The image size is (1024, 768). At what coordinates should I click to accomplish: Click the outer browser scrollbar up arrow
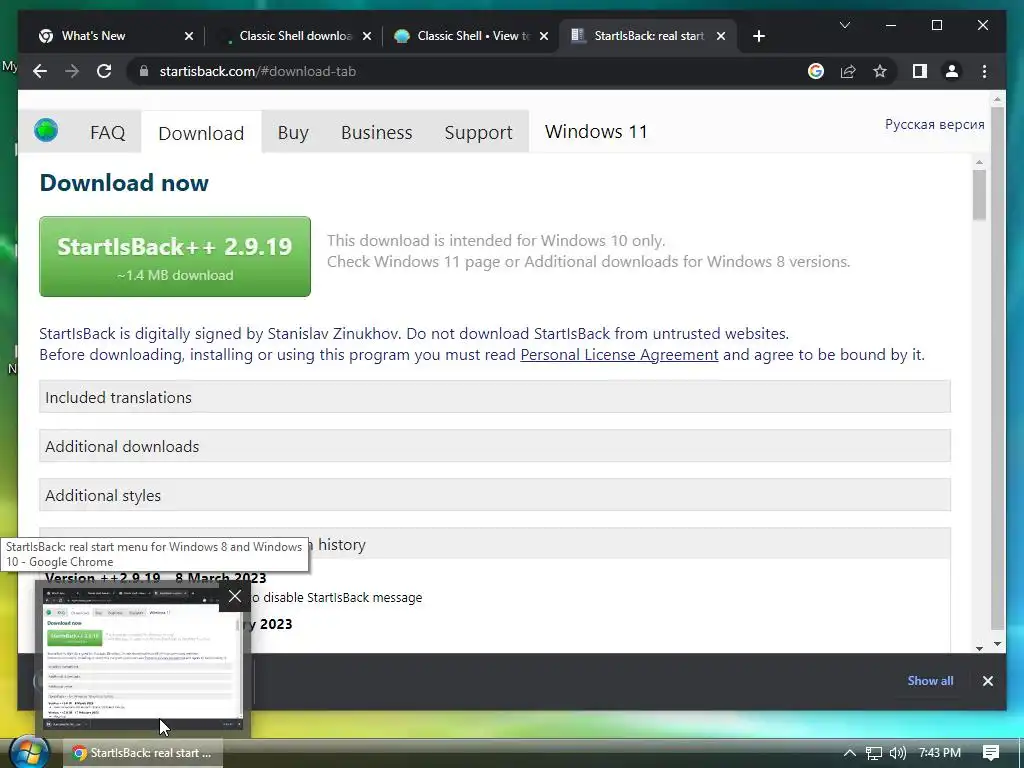point(997,100)
